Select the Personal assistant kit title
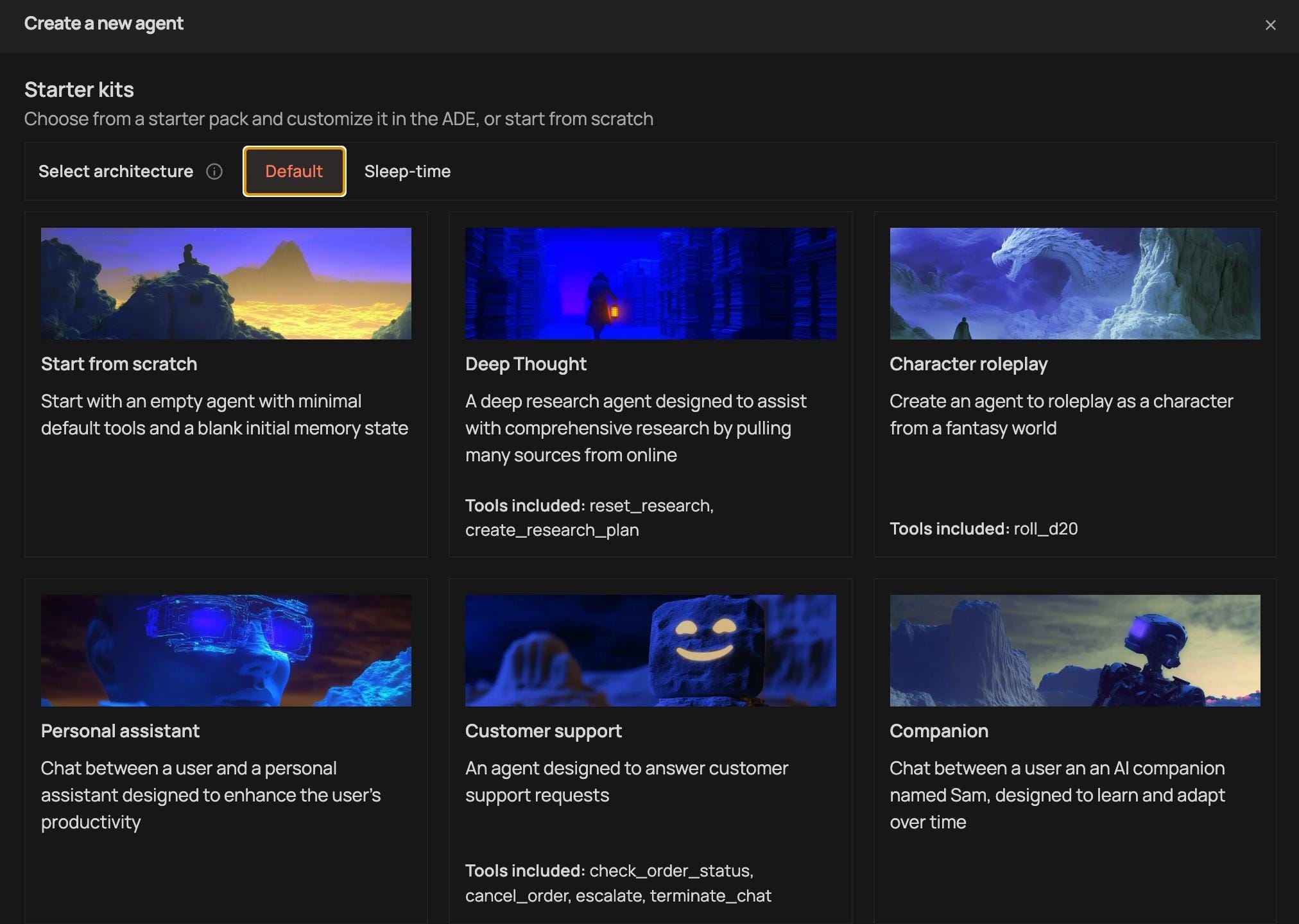 120,731
